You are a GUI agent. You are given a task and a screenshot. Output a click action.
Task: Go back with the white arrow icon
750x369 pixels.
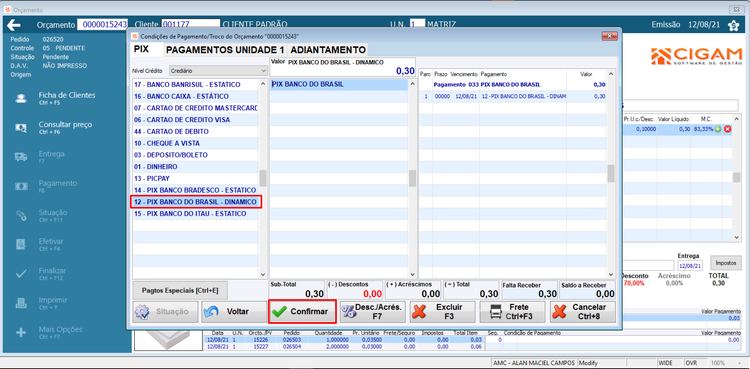[14, 25]
